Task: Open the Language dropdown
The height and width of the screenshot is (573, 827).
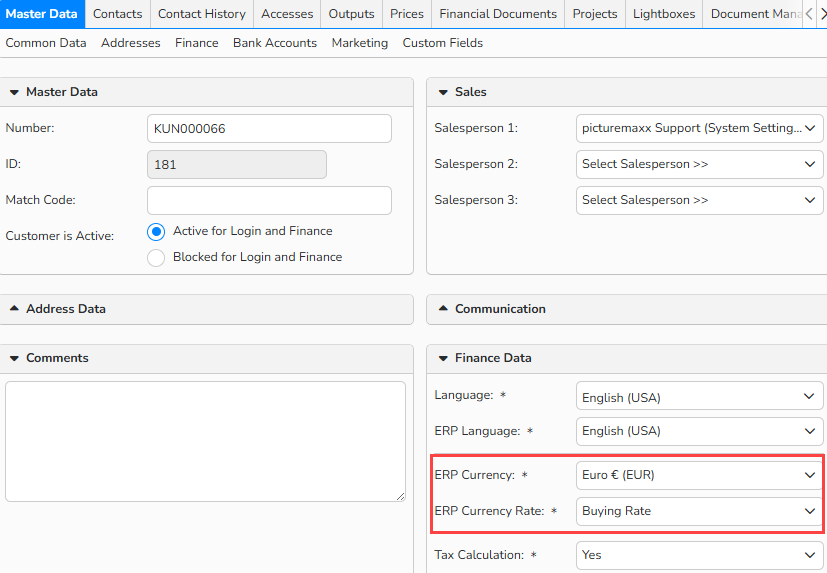Action: click(x=699, y=396)
